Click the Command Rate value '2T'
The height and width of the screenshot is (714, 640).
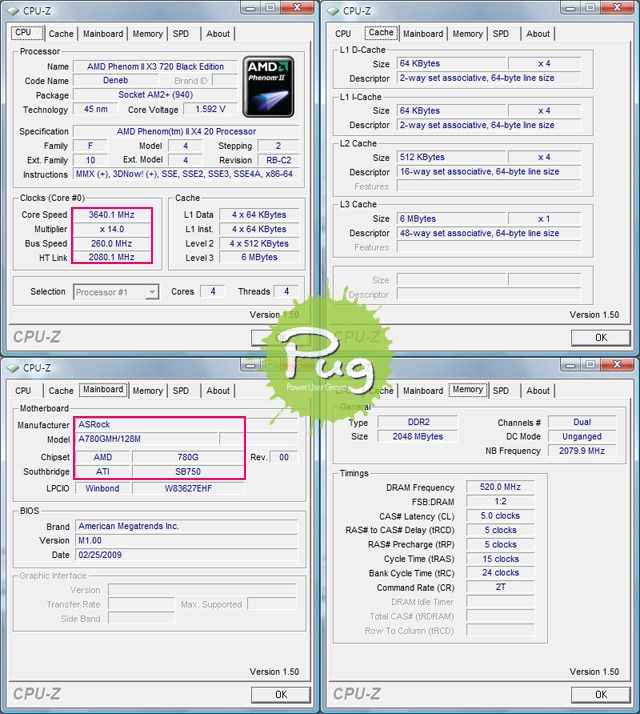pyautogui.click(x=500, y=587)
